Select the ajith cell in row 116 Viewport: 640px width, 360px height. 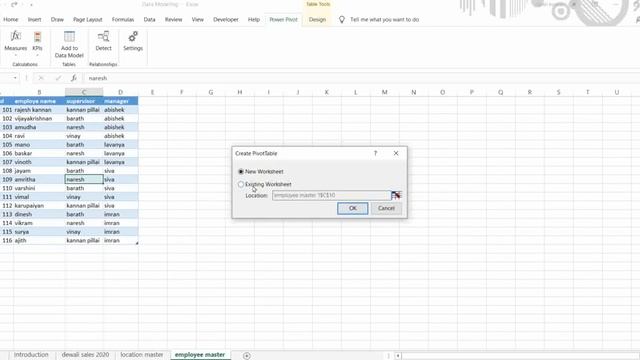tap(39, 240)
